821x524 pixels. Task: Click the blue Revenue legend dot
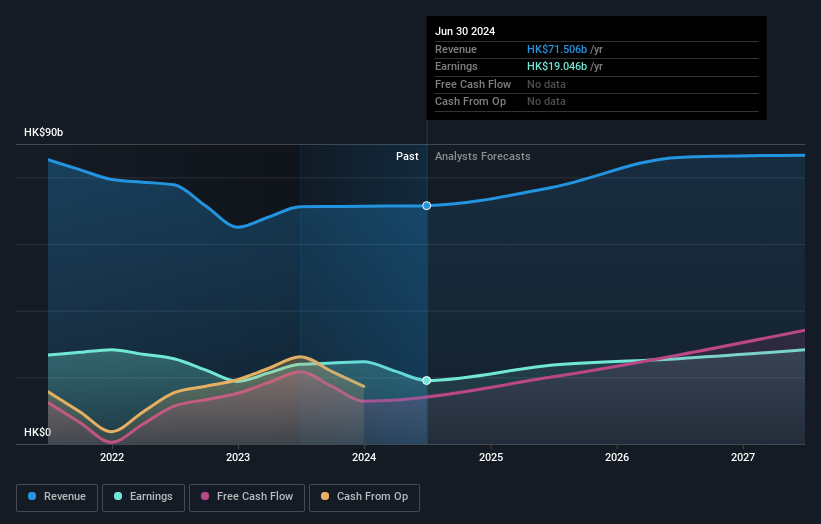32,496
